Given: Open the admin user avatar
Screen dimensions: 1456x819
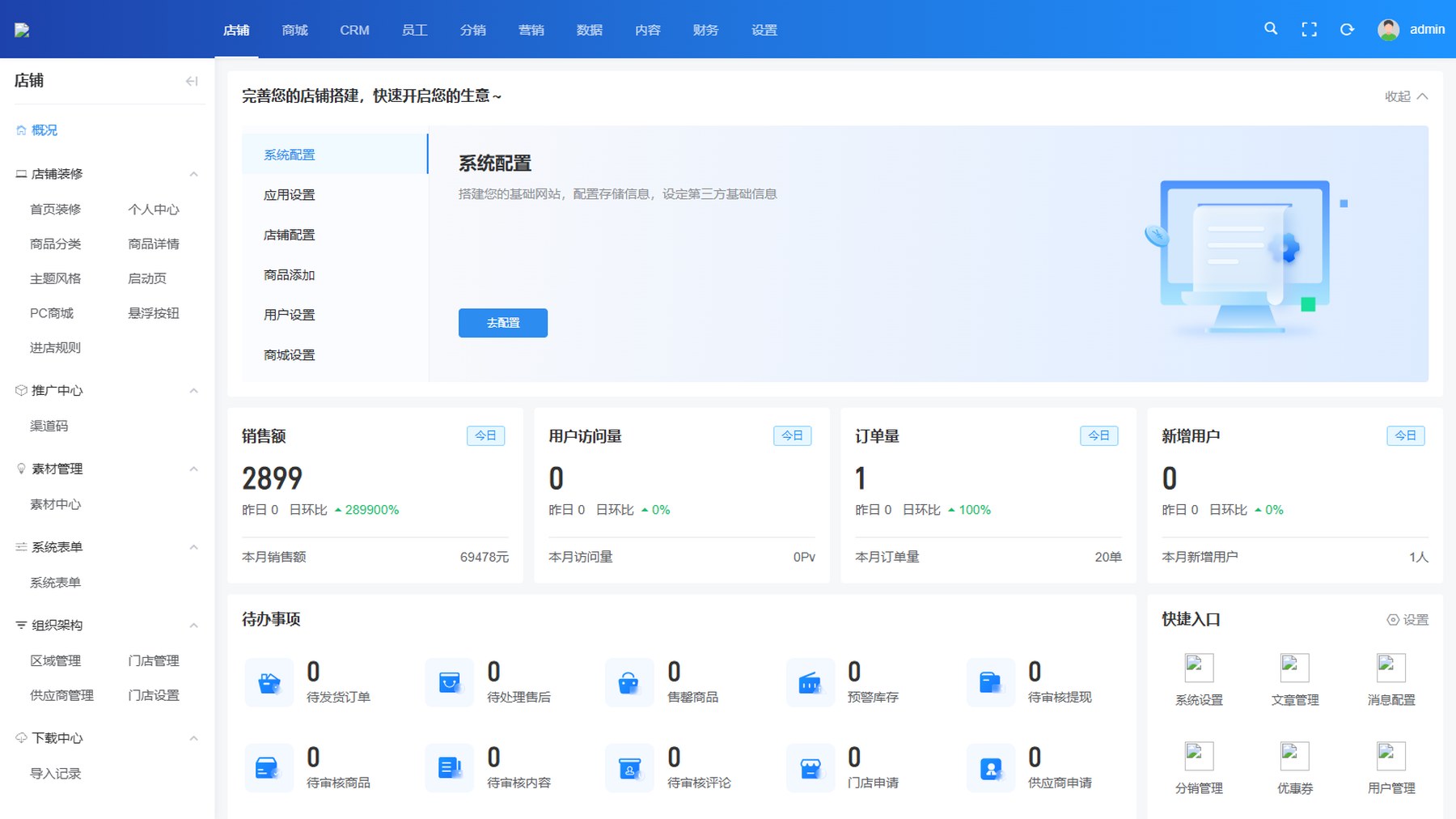Looking at the screenshot, I should click(1388, 30).
